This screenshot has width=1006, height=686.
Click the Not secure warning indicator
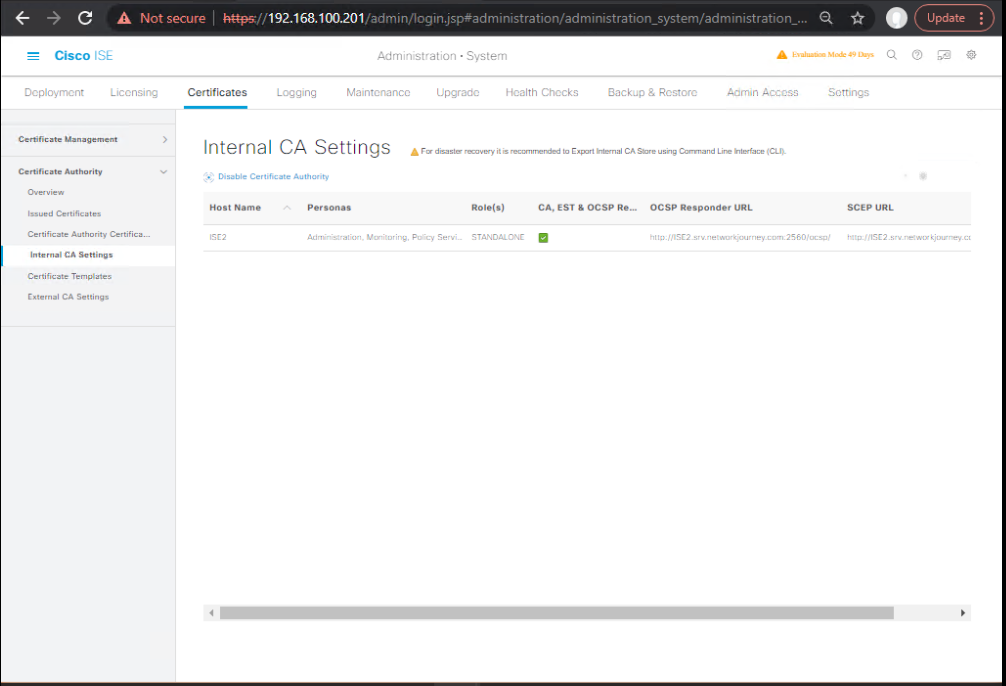[x=161, y=18]
